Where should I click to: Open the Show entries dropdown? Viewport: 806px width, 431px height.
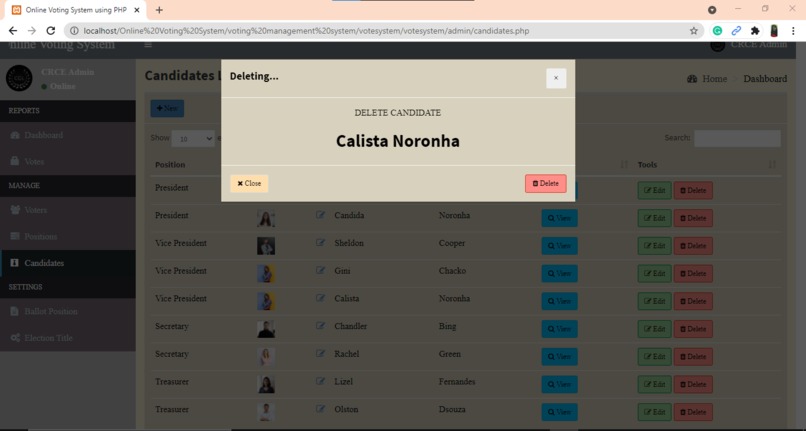[x=193, y=138]
